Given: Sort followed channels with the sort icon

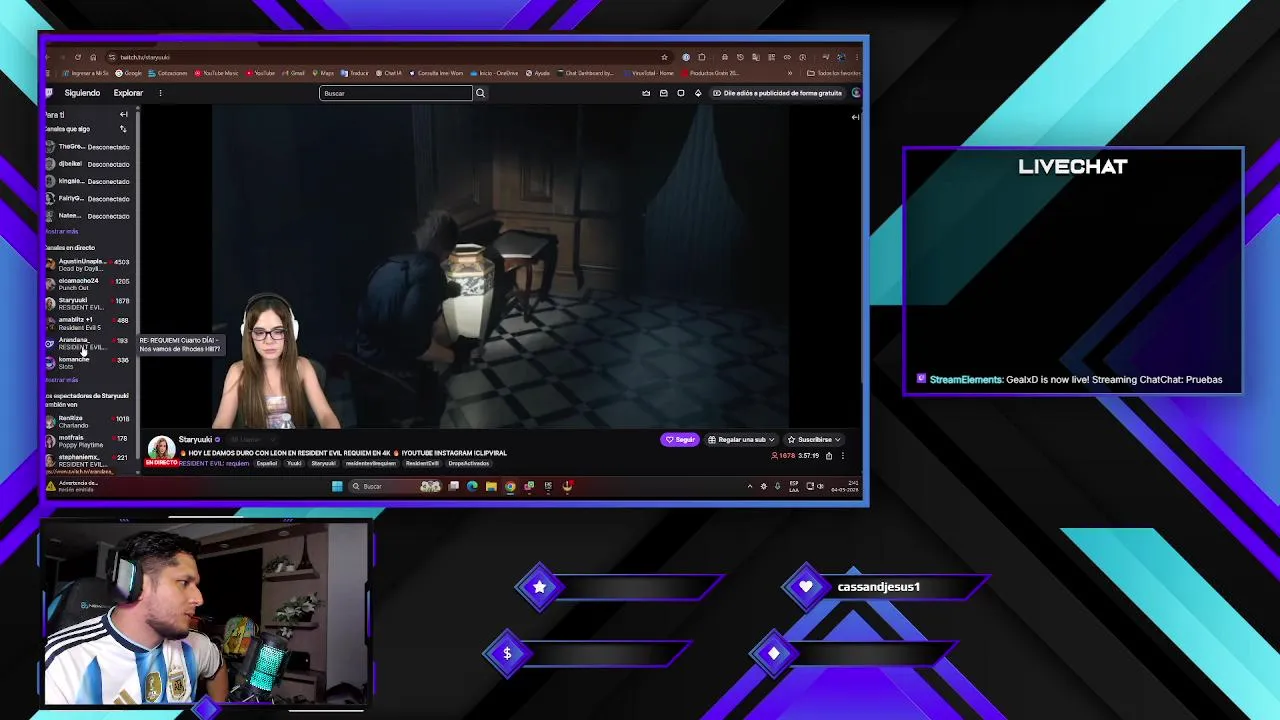Looking at the screenshot, I should [123, 129].
